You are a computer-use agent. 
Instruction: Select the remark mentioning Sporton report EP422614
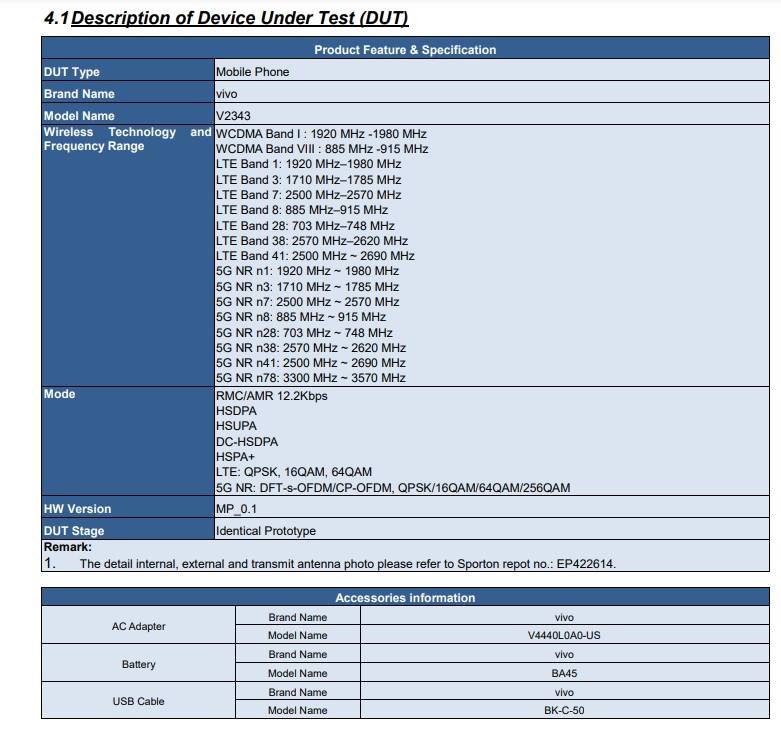(348, 564)
